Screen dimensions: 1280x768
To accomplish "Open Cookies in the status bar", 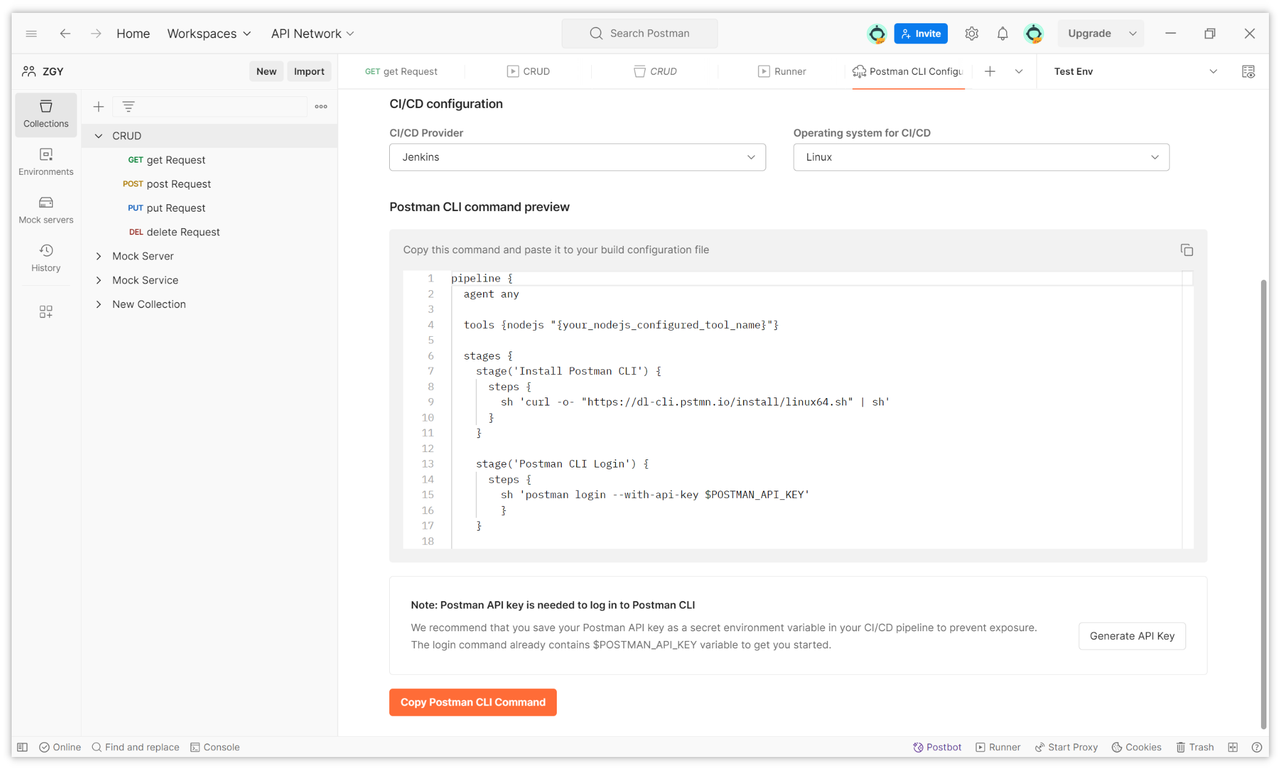I will (1136, 747).
